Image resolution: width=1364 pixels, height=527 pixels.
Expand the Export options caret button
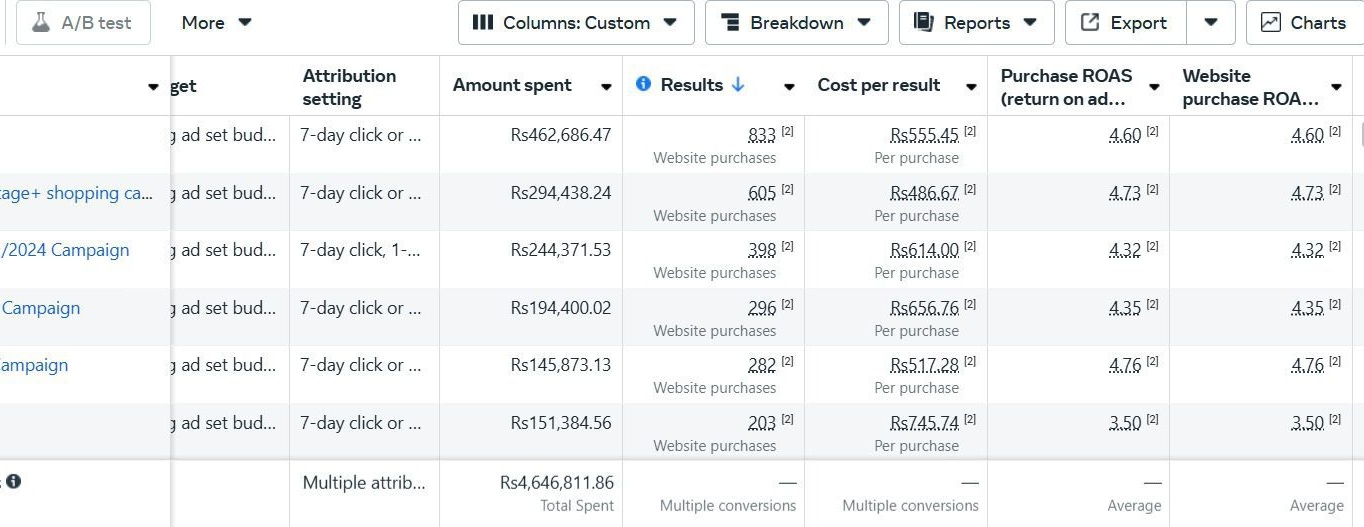coord(1210,23)
